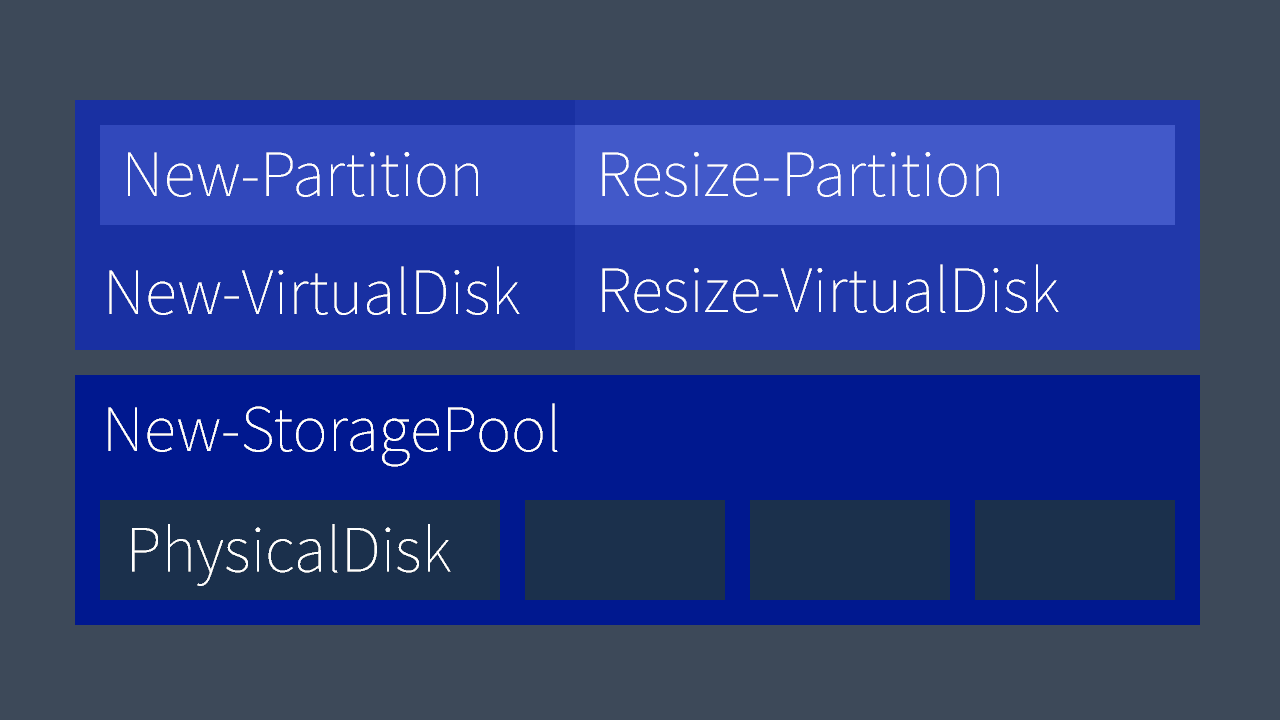
Task: Click the word StoragePool in the heading
Action: point(400,431)
